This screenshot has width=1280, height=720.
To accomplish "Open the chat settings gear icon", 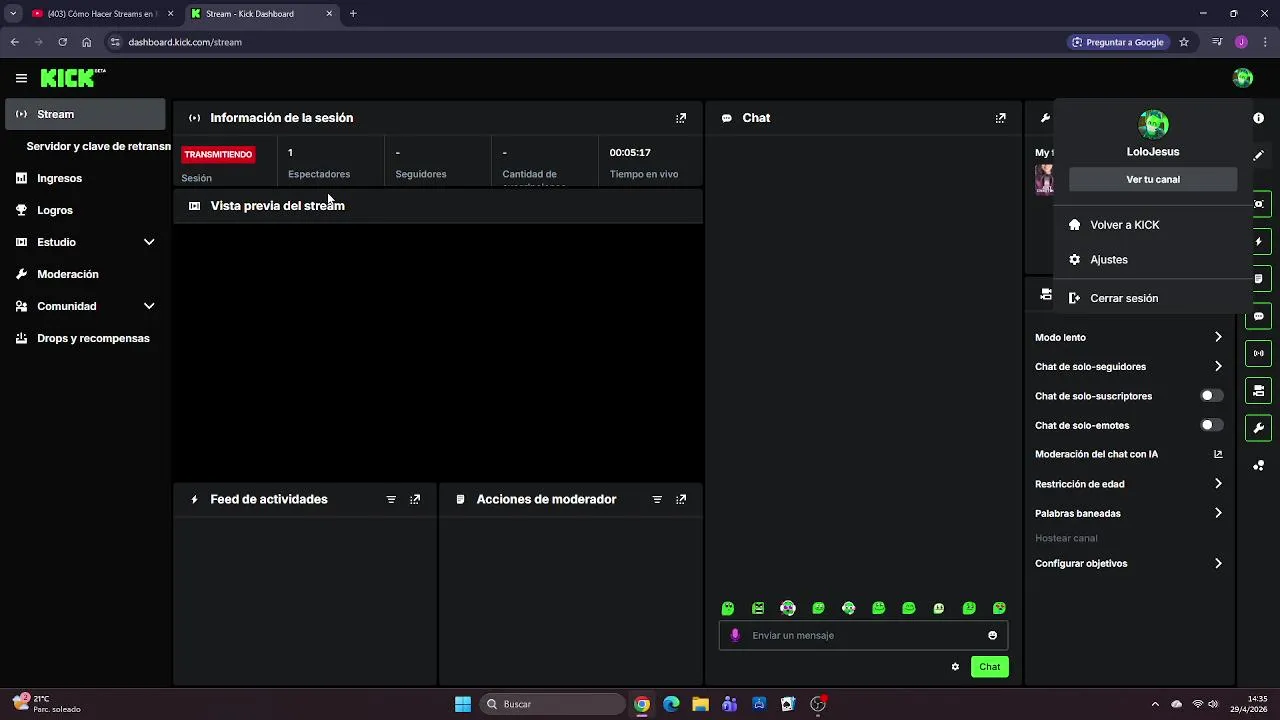I will point(955,667).
